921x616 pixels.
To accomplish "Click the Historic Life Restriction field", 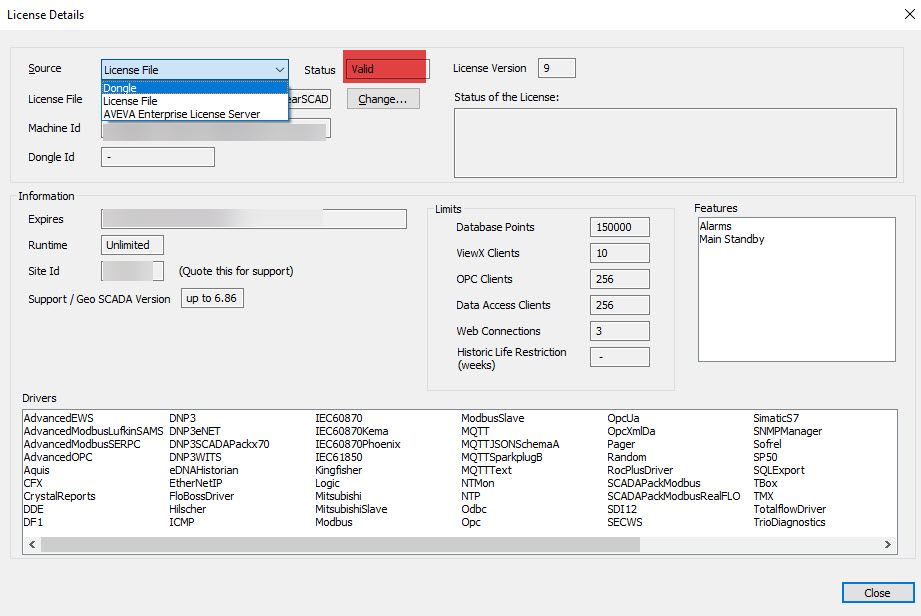I will click(620, 356).
